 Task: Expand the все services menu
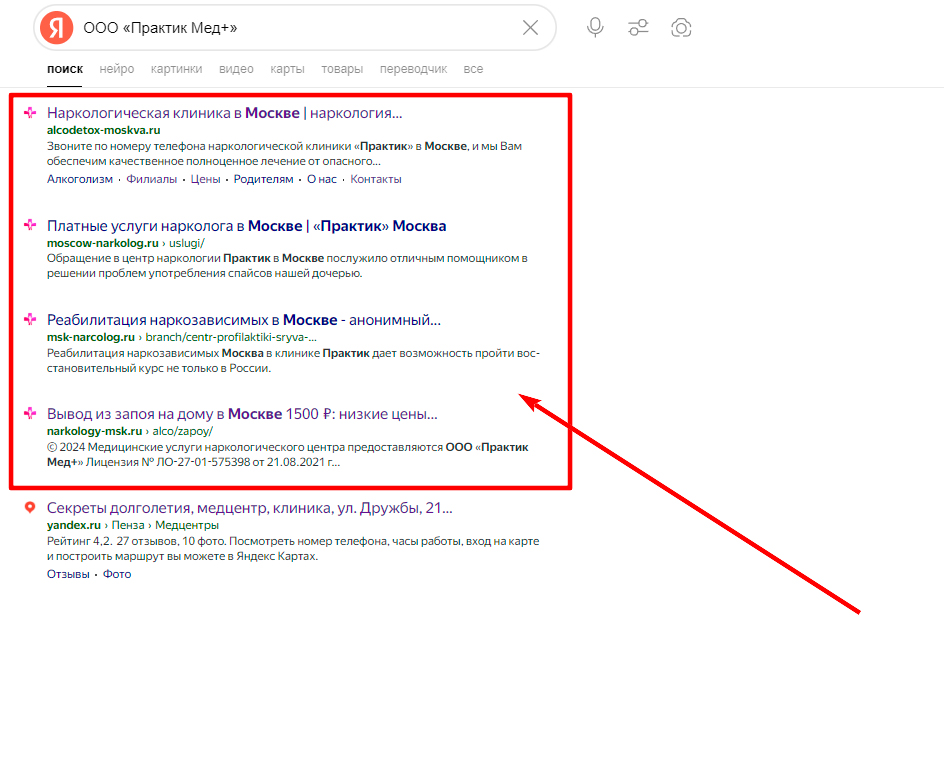[473, 69]
